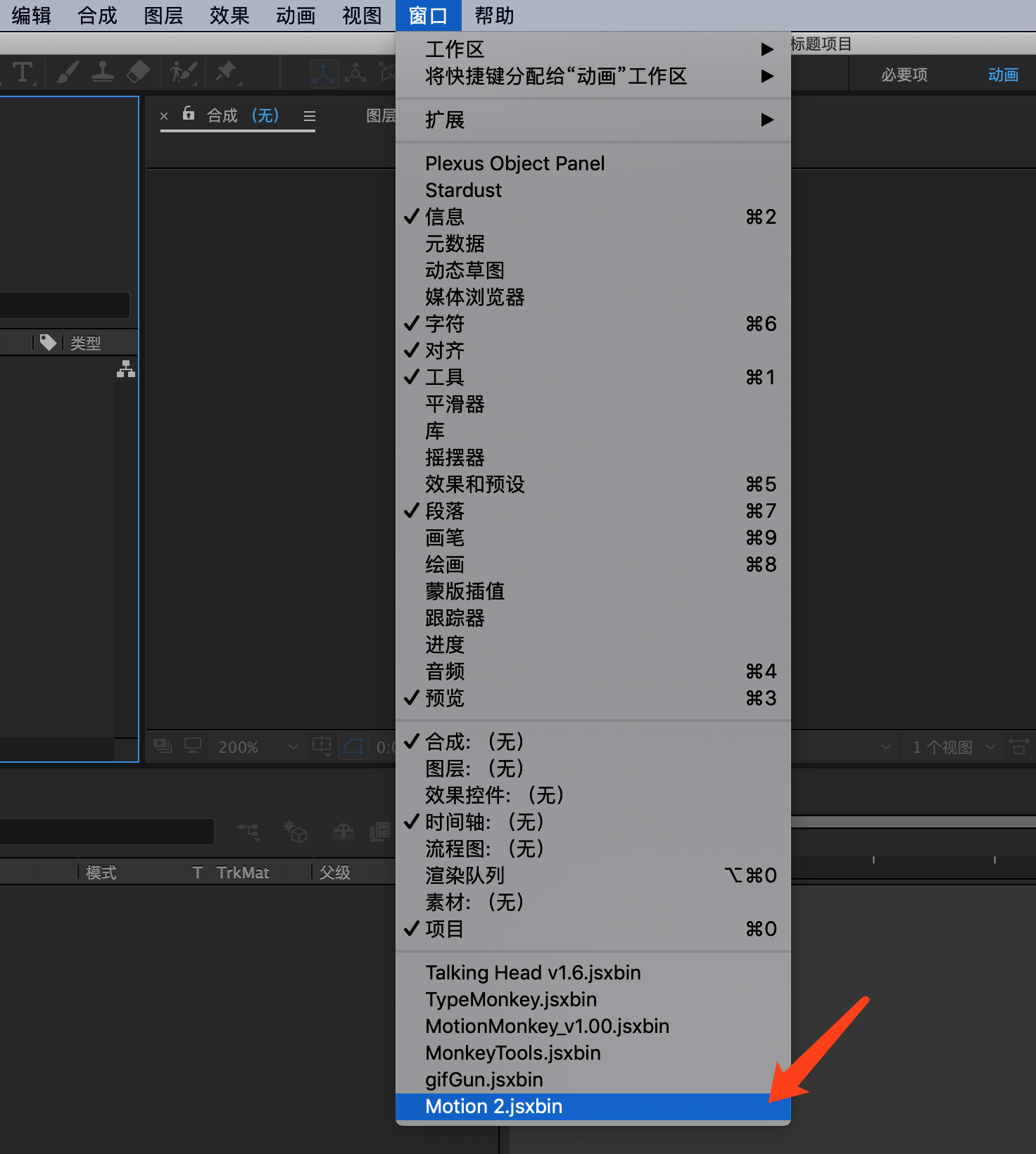Toggle the 段落 panel menu item
1036x1154 pixels.
click(x=593, y=511)
